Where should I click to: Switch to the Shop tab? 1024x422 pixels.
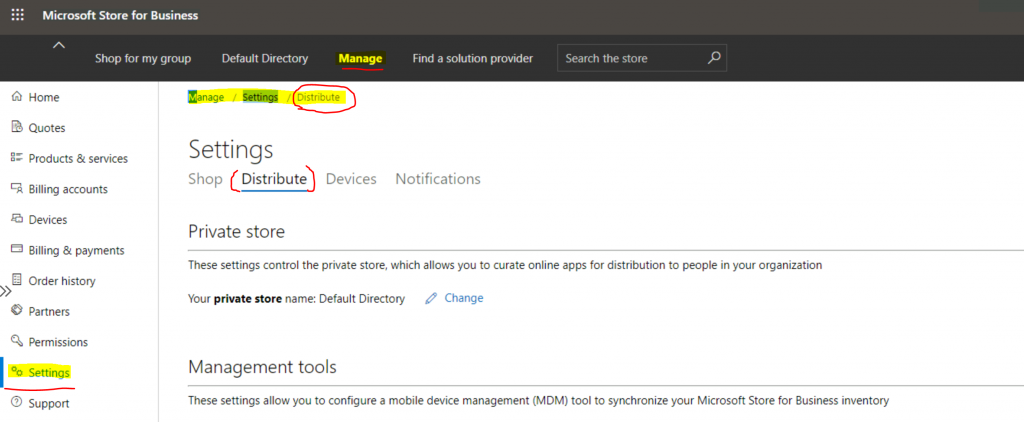point(205,179)
